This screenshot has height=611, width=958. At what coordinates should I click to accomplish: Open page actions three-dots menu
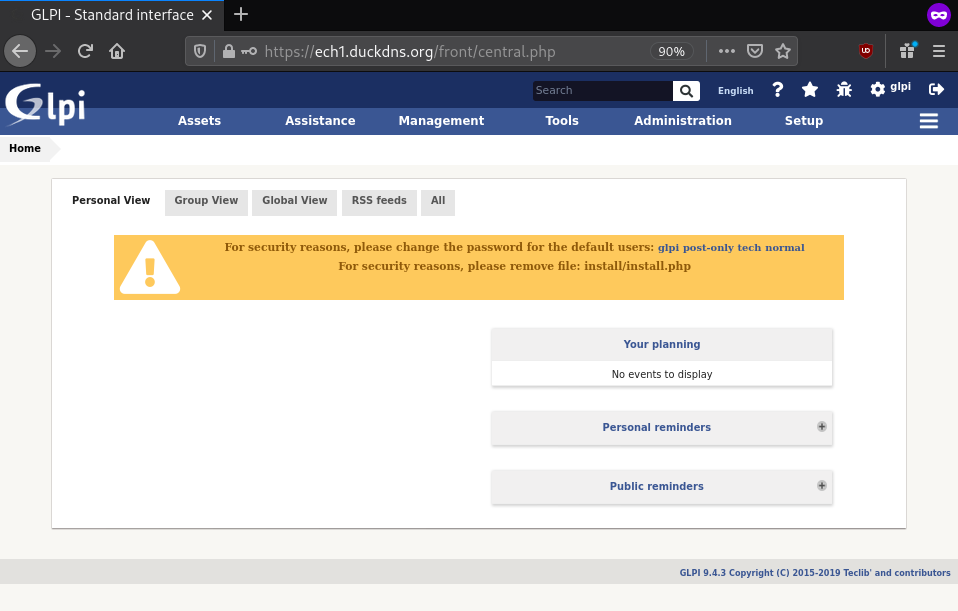726,51
